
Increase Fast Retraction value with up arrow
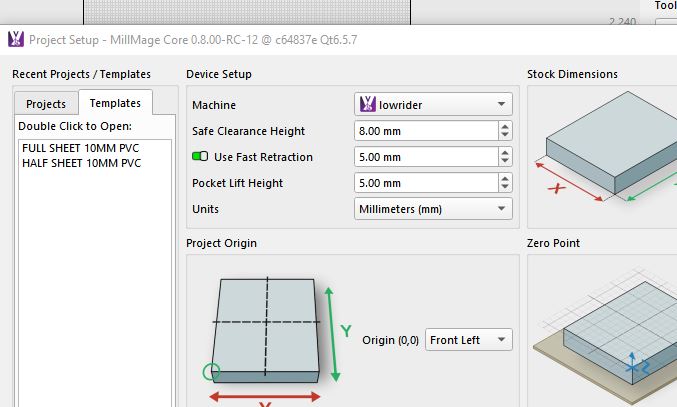pyautogui.click(x=505, y=152)
